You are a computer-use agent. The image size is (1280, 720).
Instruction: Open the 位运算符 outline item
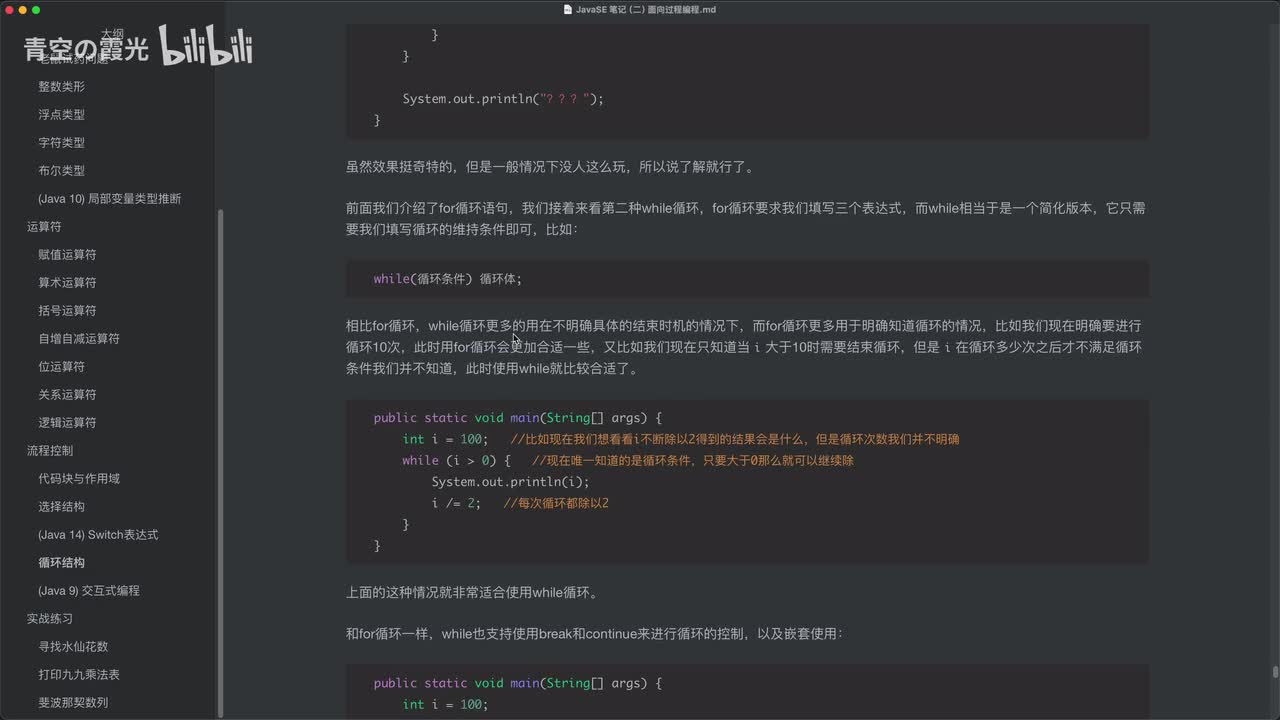point(62,367)
